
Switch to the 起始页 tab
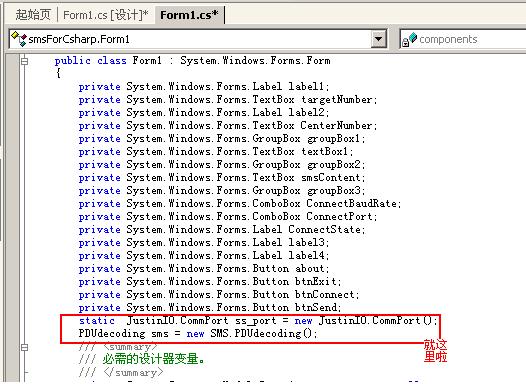point(33,15)
